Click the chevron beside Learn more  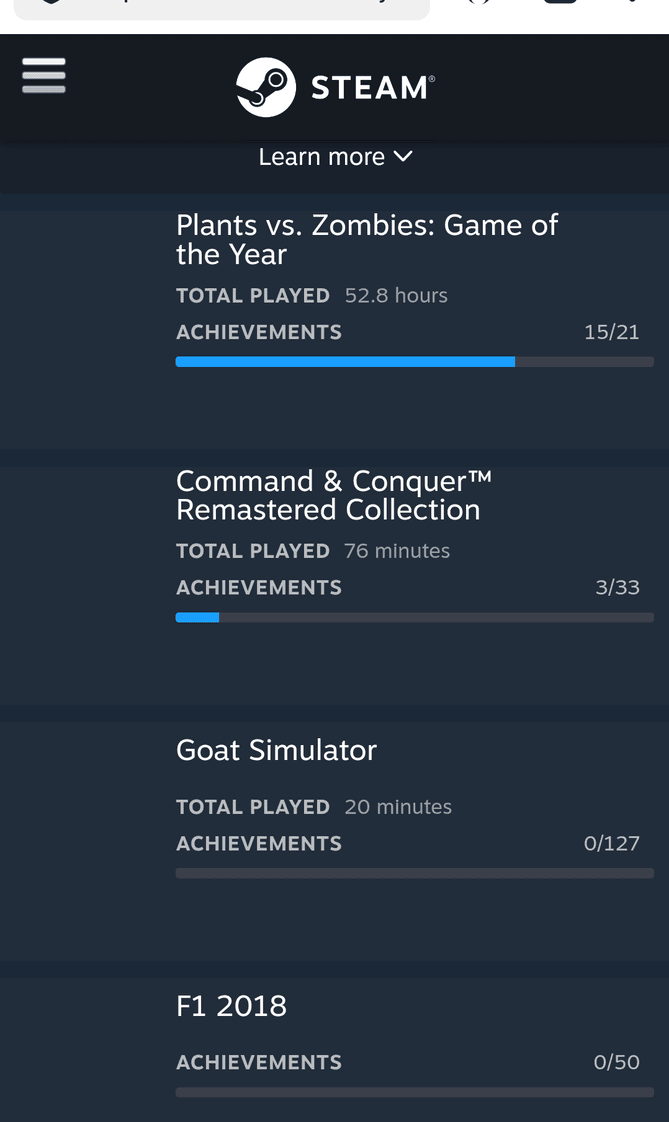click(403, 156)
